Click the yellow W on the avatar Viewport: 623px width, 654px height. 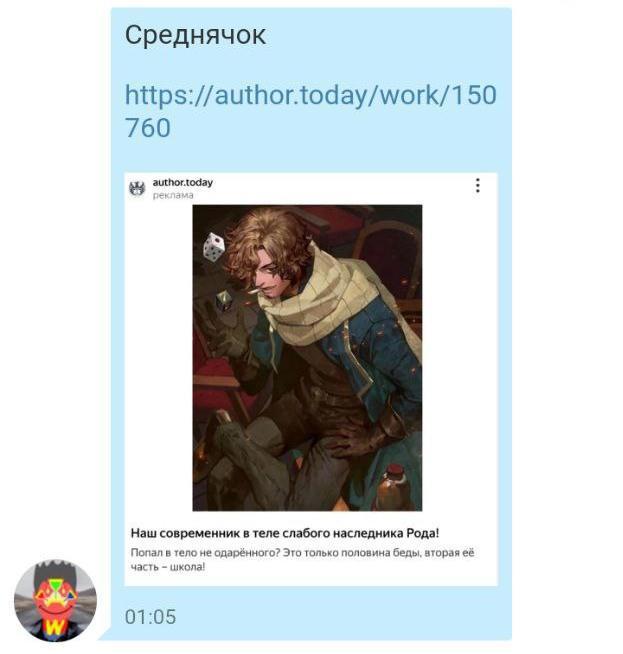coord(55,626)
